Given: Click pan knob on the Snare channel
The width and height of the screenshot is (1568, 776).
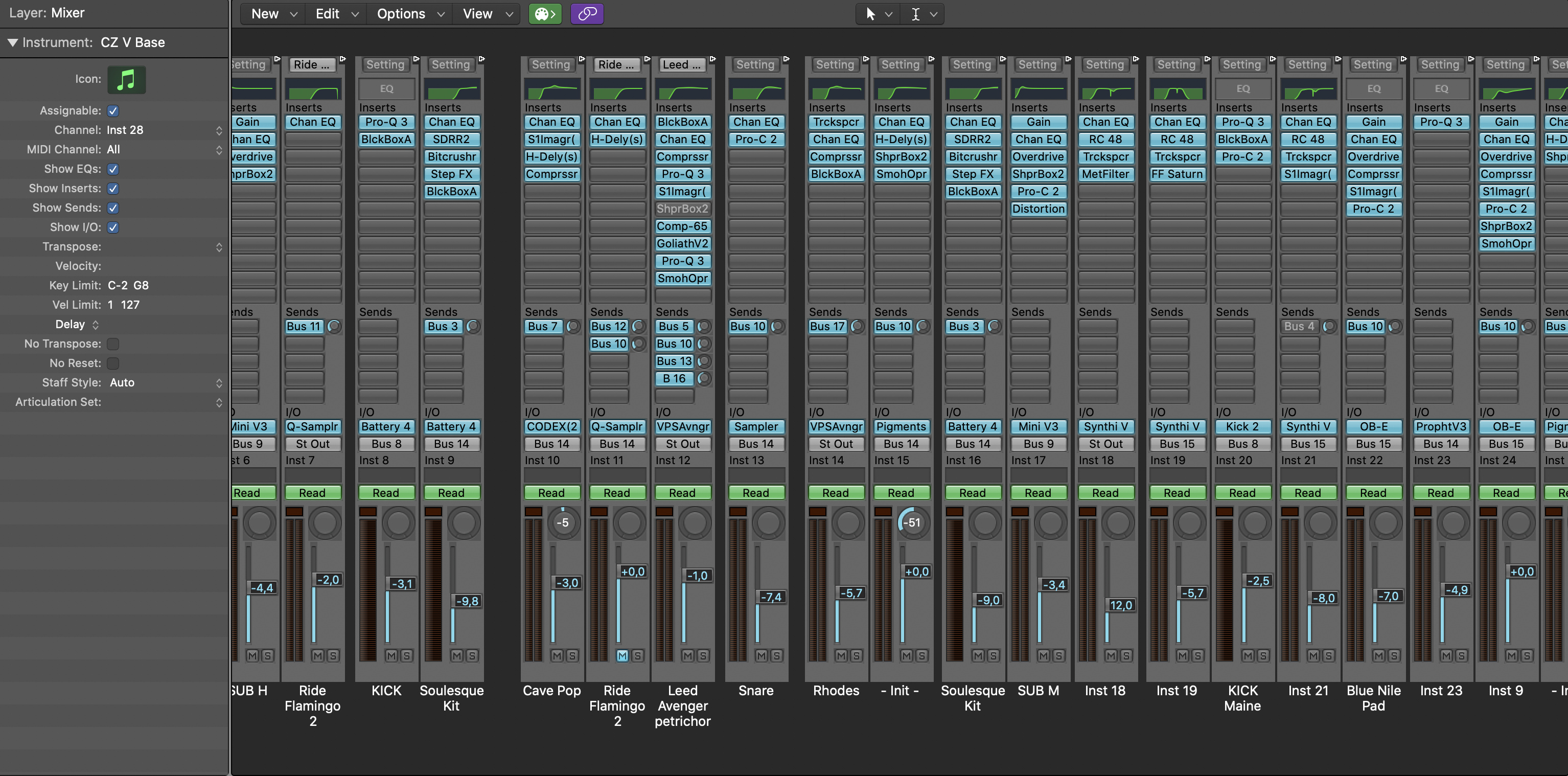Looking at the screenshot, I should (x=768, y=522).
